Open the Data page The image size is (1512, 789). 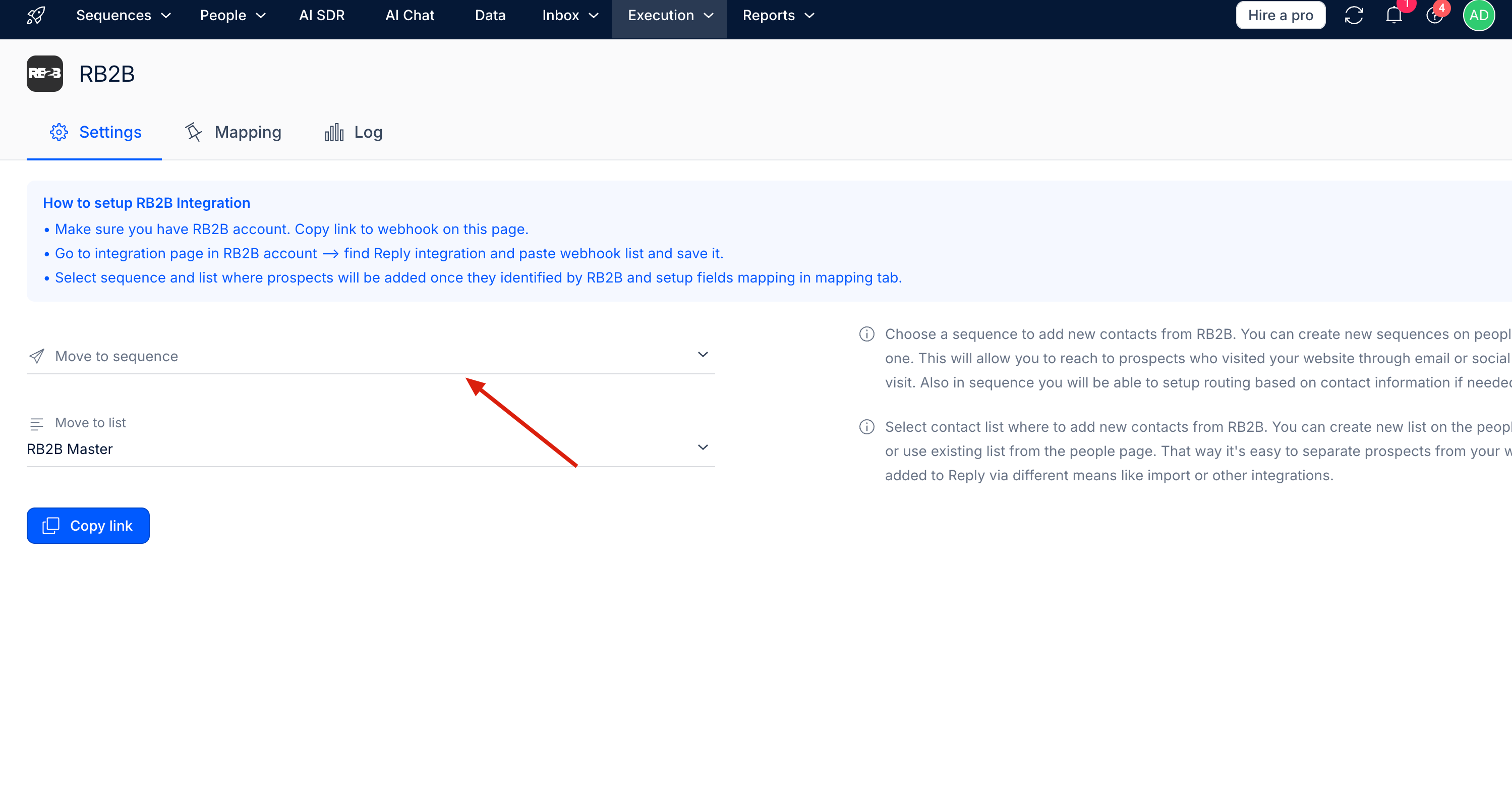click(x=490, y=15)
